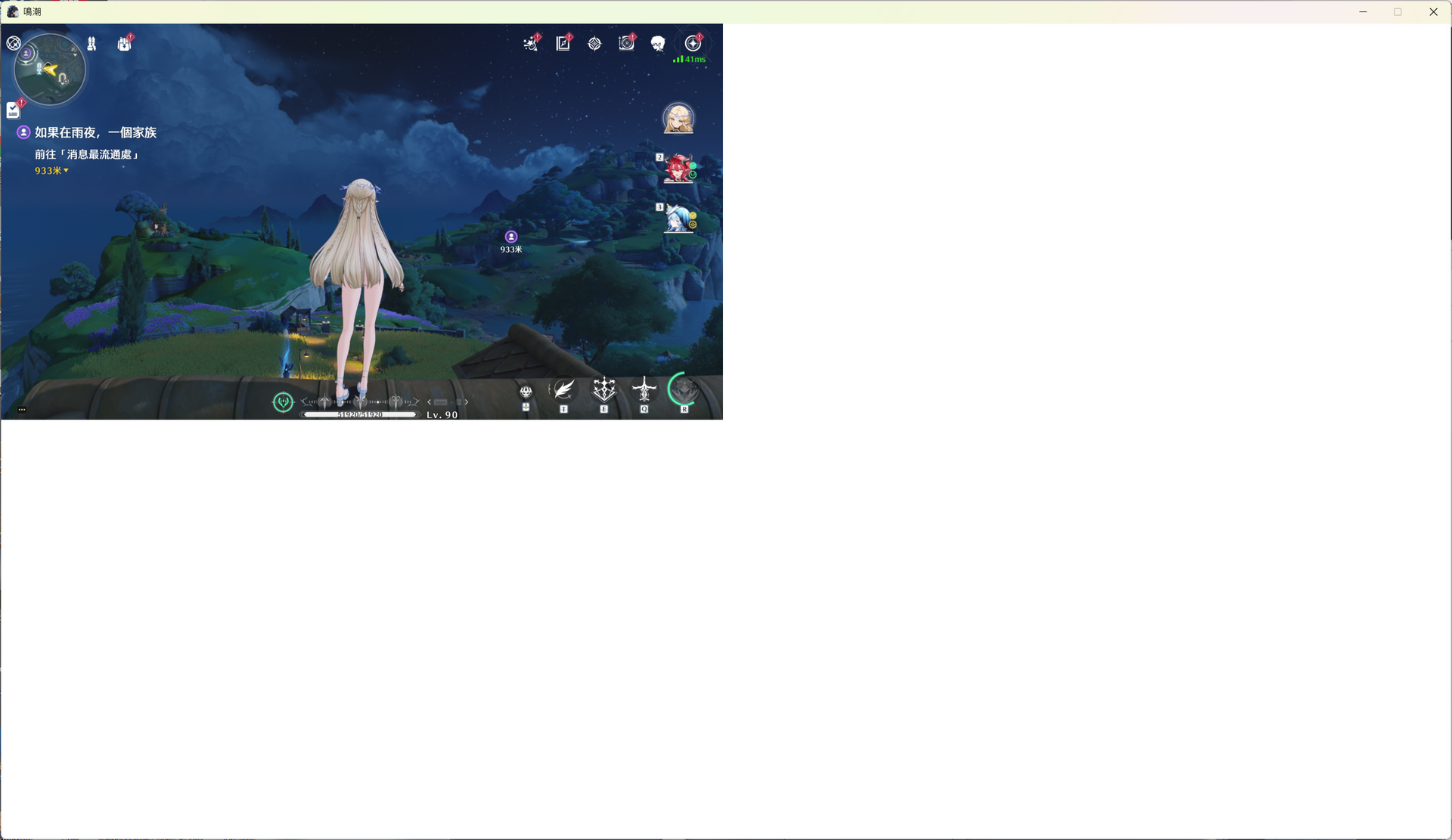Switch to red-haired character slot 2
The image size is (1452, 840).
click(678, 169)
